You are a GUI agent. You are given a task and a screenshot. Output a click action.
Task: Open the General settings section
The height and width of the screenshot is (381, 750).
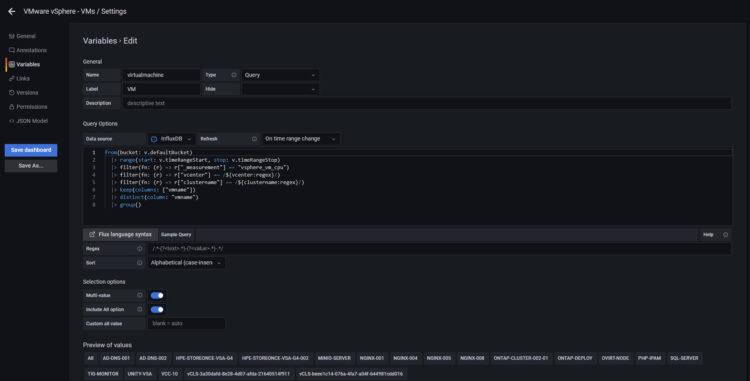[22, 36]
